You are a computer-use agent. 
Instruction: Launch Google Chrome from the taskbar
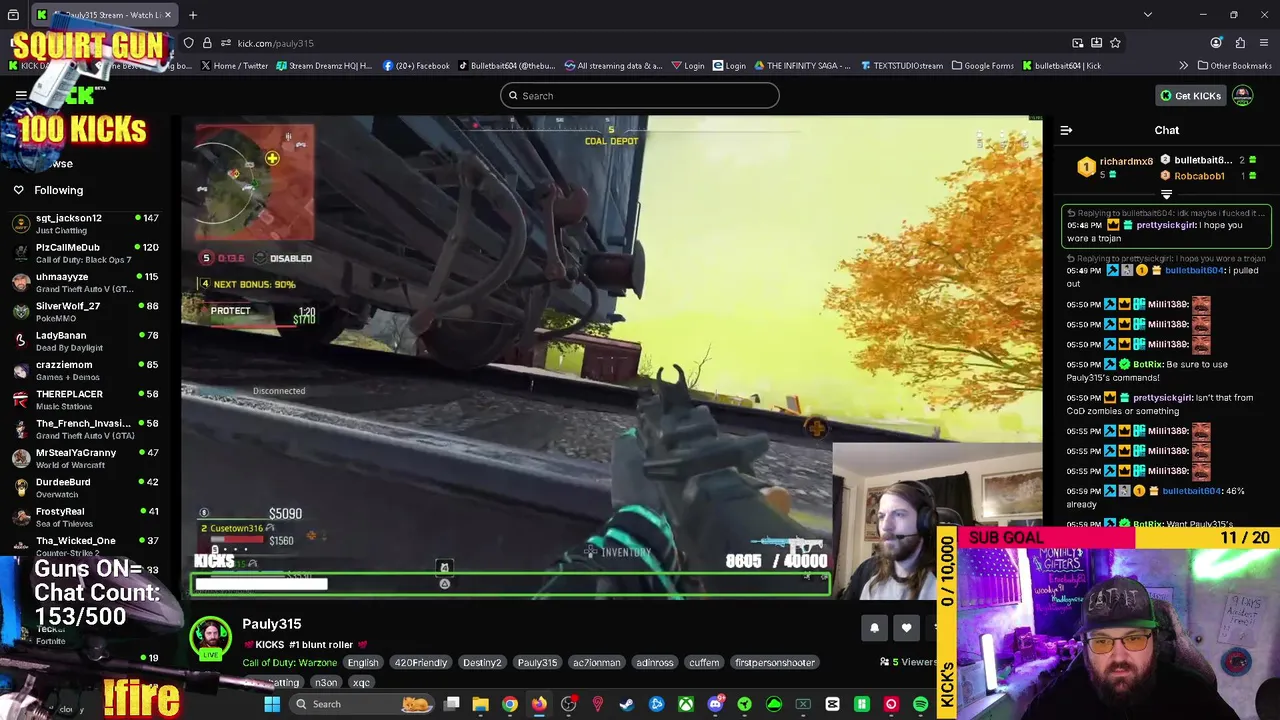tap(510, 704)
